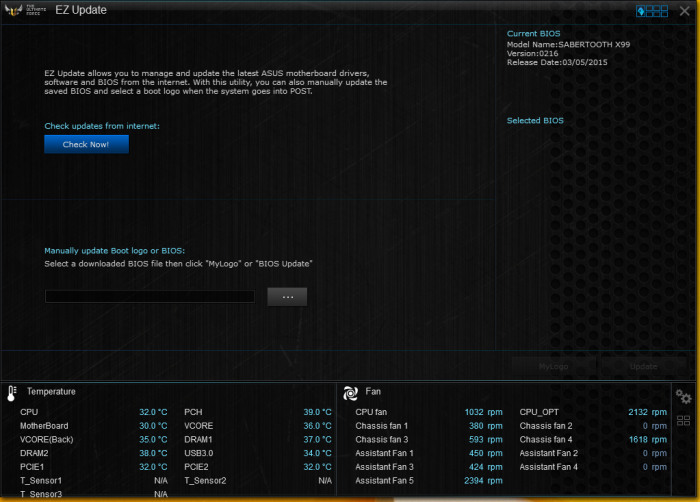700x502 pixels.
Task: Open file browse button with three dots
Action: pos(287,297)
